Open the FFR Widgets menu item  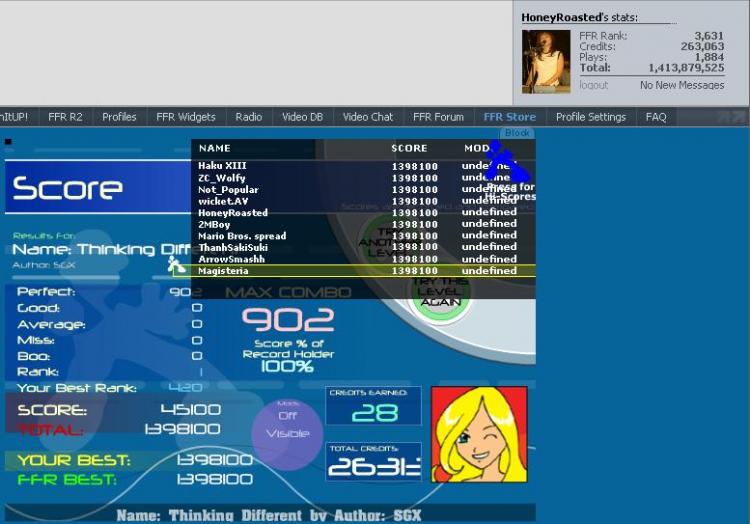(x=186, y=117)
